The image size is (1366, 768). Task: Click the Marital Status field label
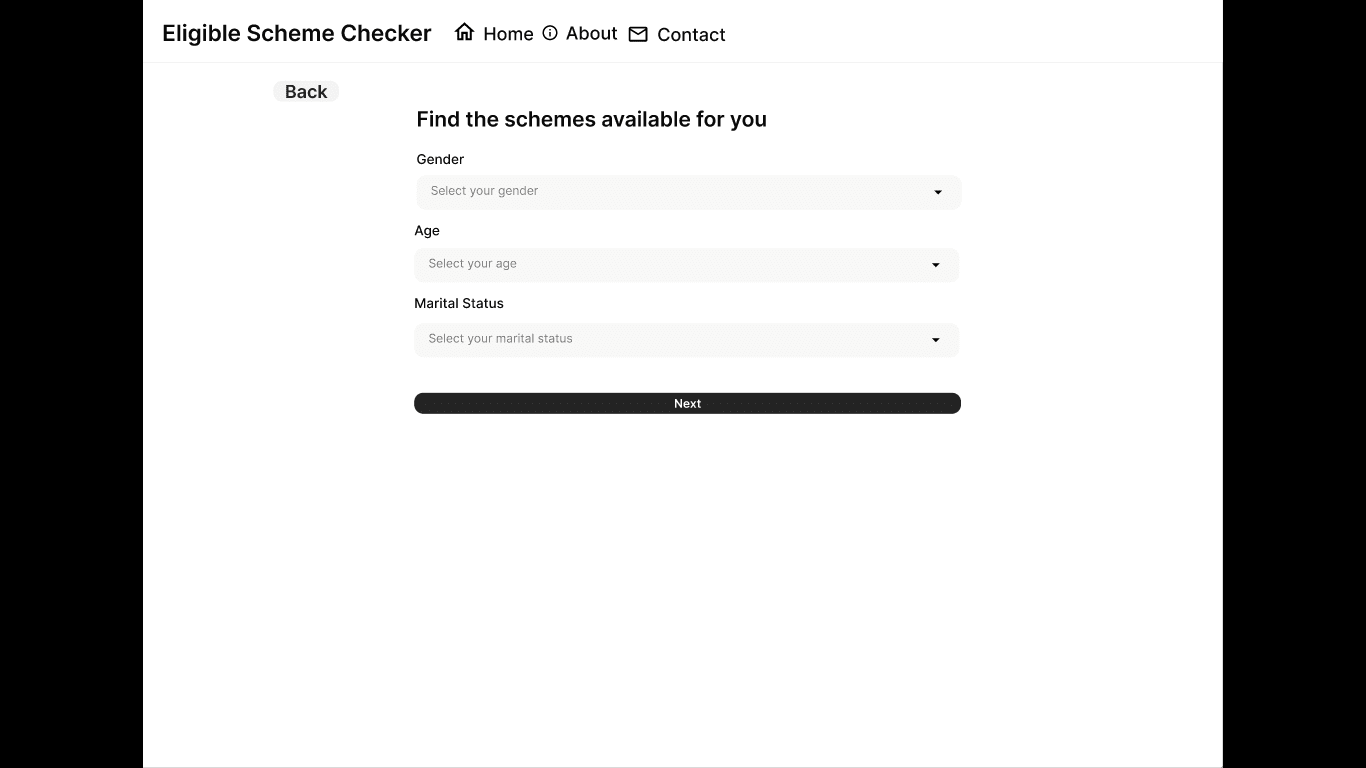tap(459, 303)
